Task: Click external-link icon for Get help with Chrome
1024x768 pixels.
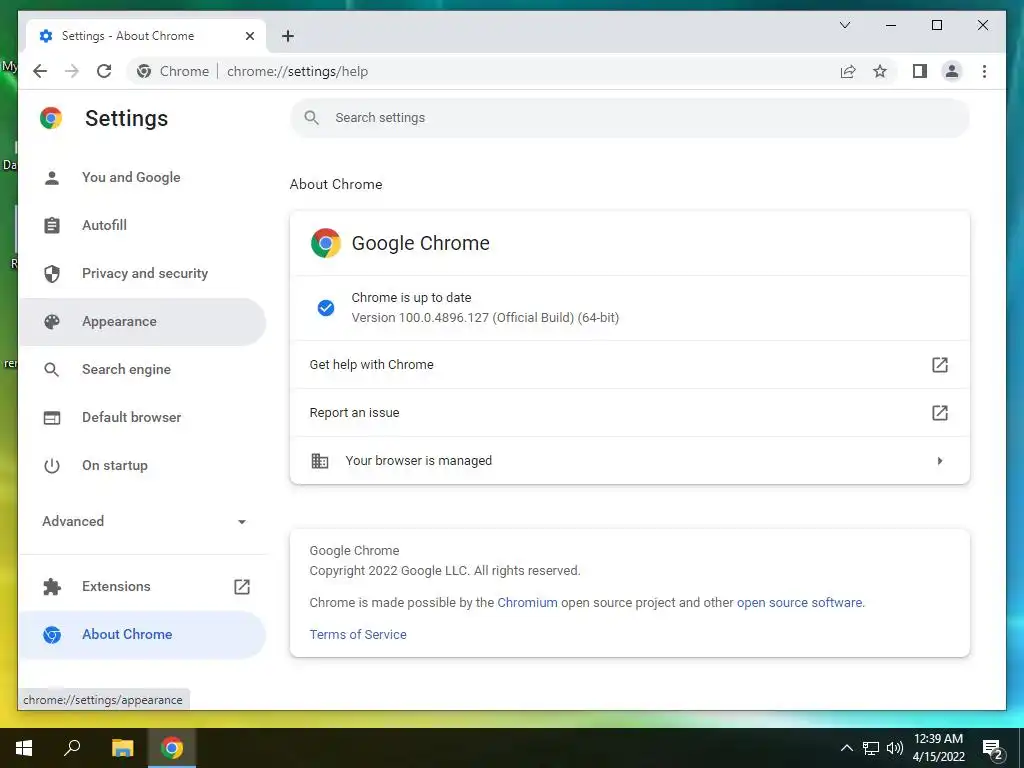Action: tap(939, 365)
